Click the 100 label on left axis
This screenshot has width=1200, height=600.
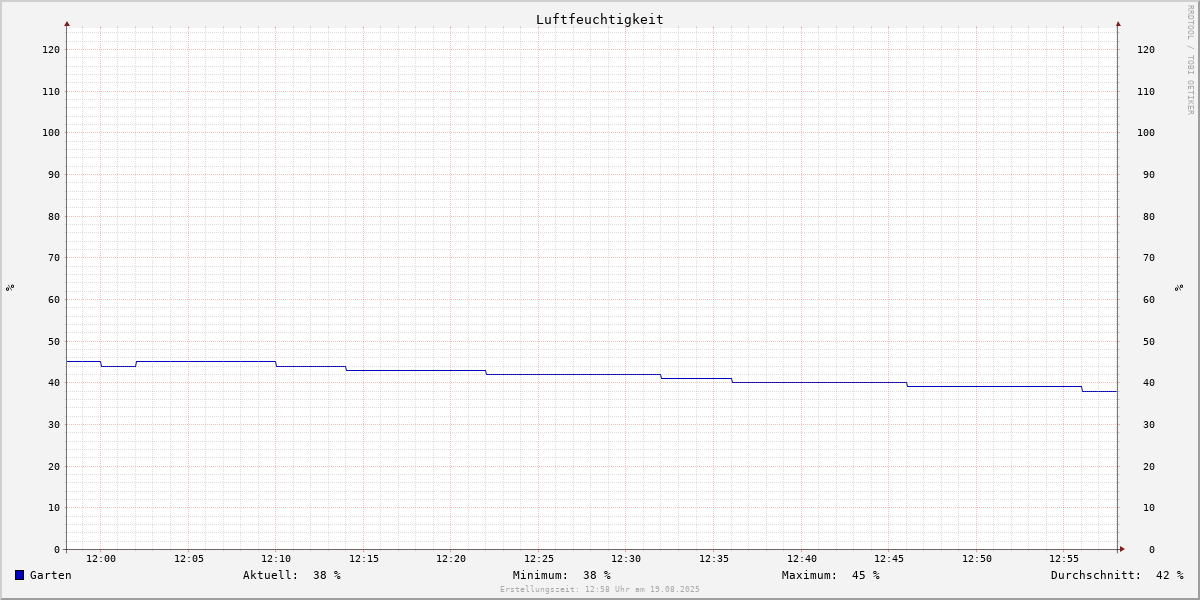click(51, 132)
